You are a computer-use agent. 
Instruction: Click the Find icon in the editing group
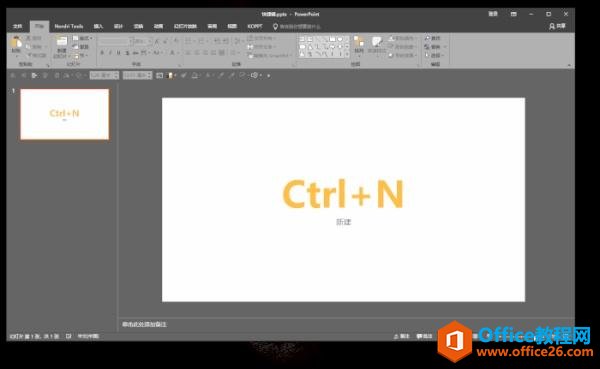tap(427, 38)
